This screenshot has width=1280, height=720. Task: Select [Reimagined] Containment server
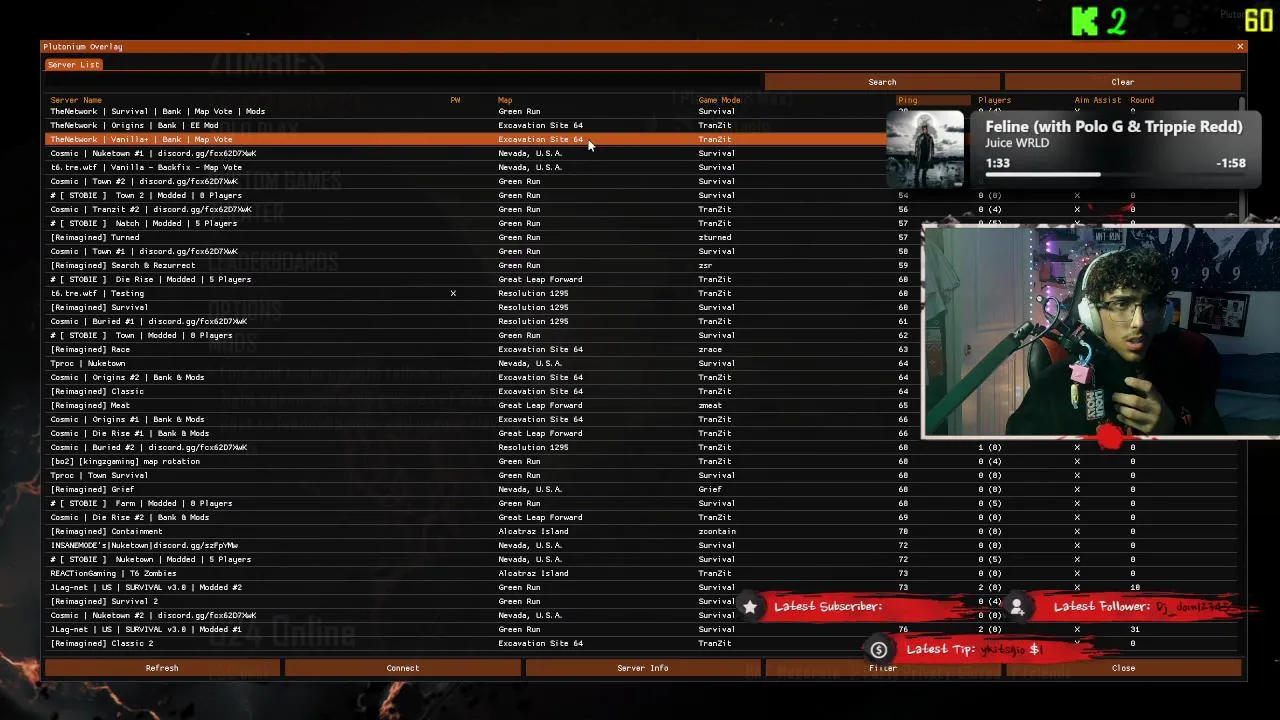641,531
